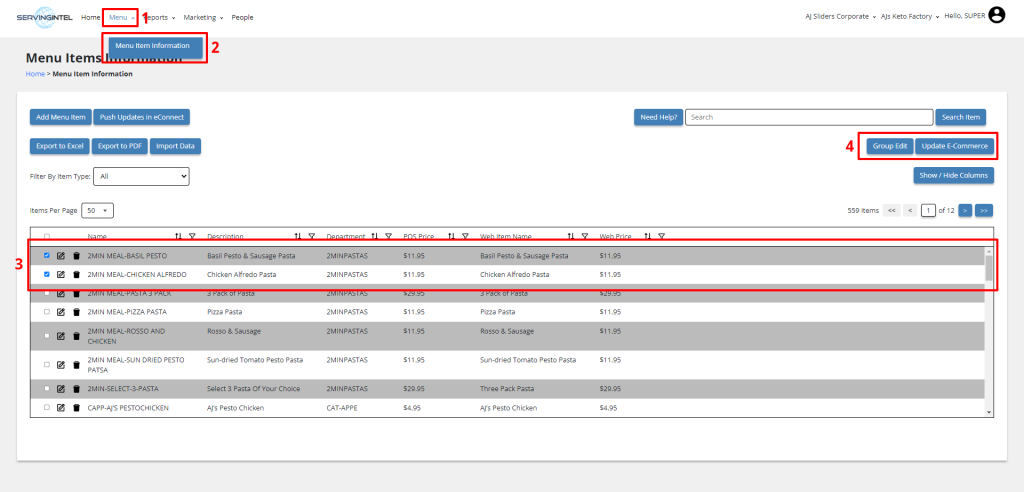Delete the 2MIN MEAL-CHICKEN ALFREDO item
This screenshot has height=492, width=1024.
pos(76,274)
